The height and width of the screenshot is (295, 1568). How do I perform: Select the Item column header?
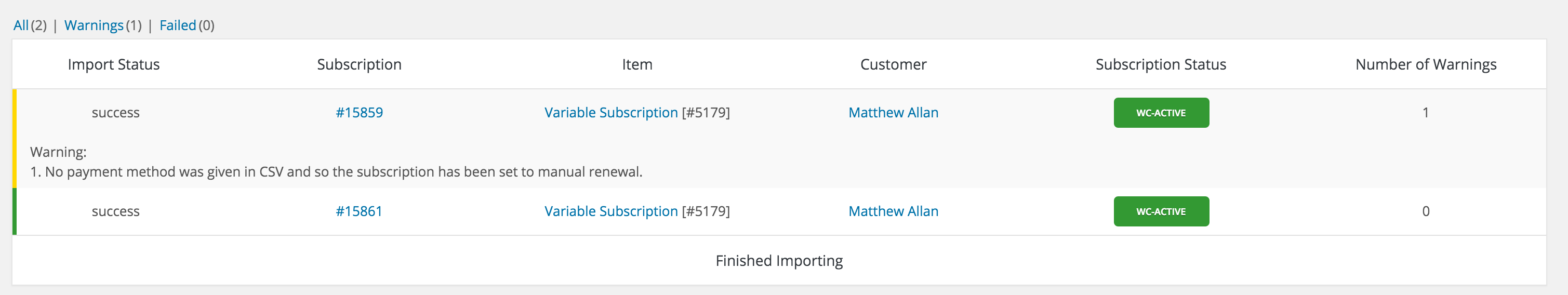[636, 64]
